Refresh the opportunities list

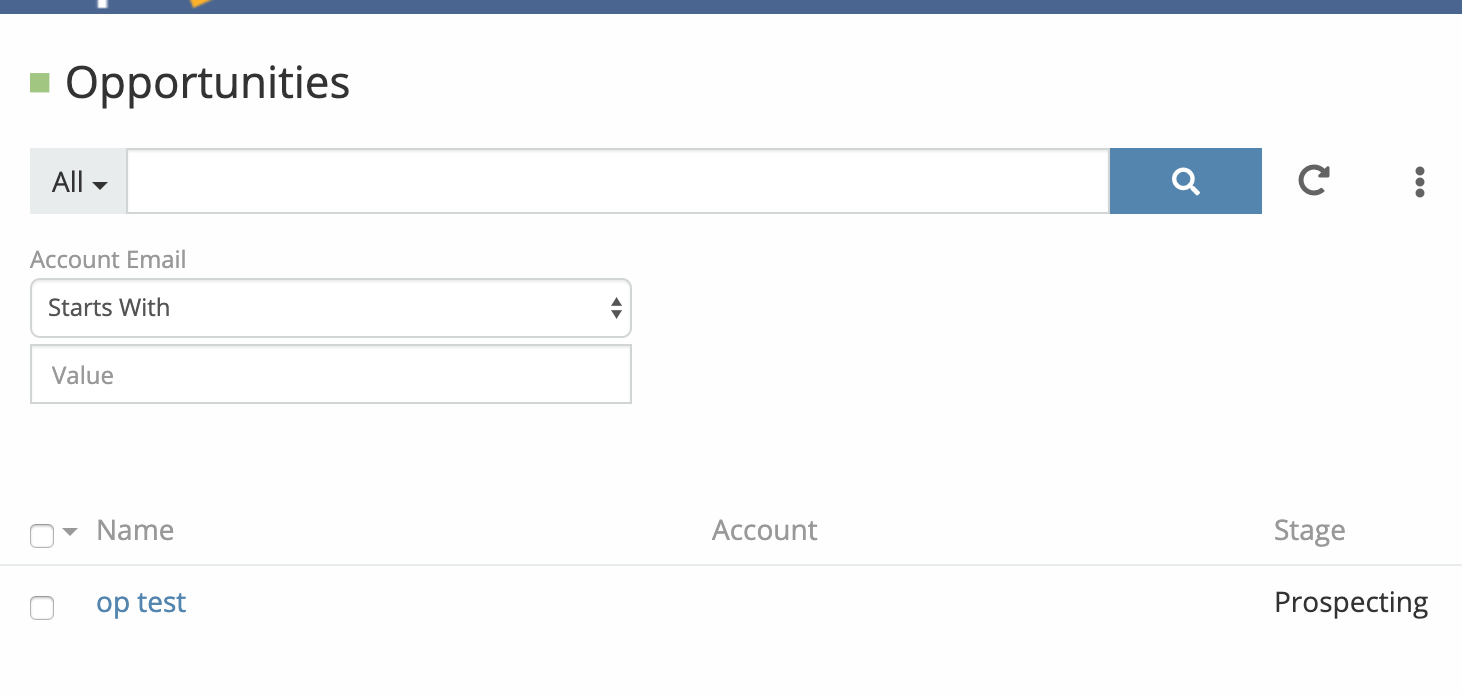coord(1313,181)
